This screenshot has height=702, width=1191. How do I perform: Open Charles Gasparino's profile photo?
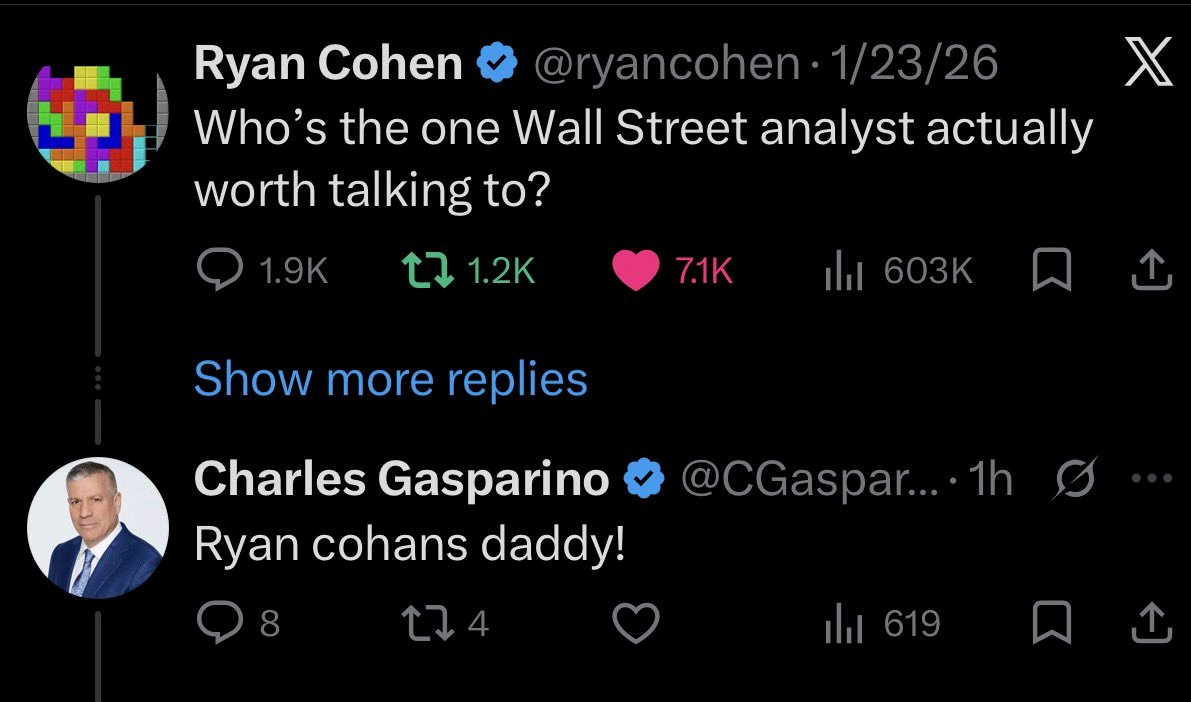pyautogui.click(x=98, y=528)
